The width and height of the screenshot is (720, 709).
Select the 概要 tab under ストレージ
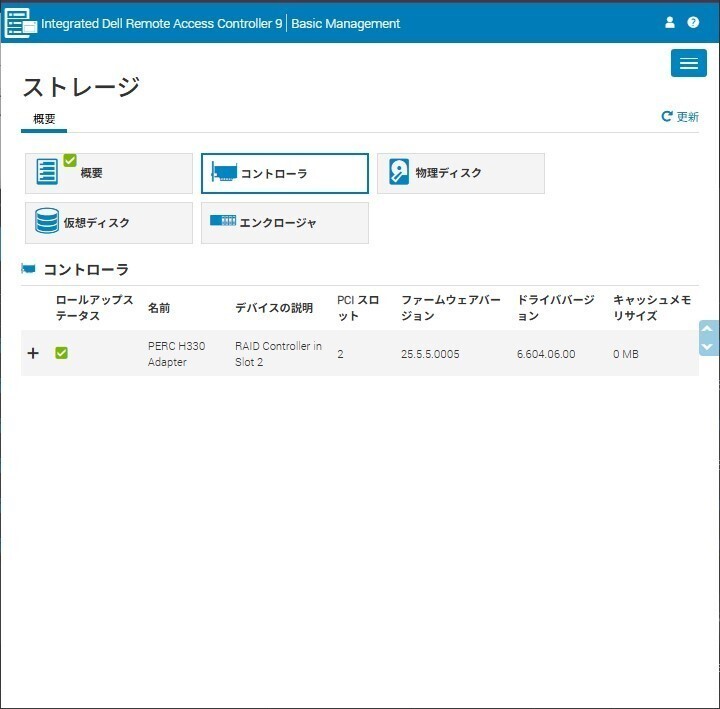click(44, 118)
